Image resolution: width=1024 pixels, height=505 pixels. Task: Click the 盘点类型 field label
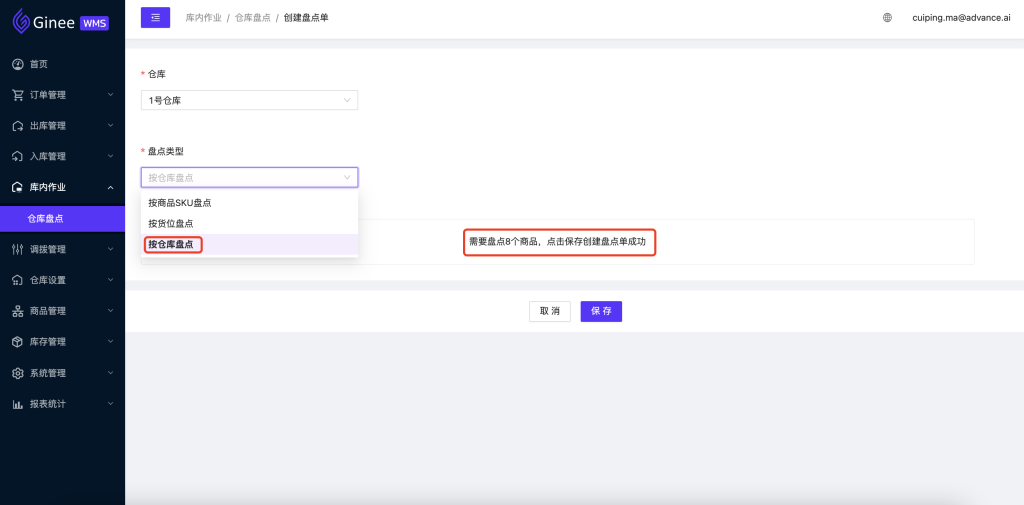coord(166,151)
